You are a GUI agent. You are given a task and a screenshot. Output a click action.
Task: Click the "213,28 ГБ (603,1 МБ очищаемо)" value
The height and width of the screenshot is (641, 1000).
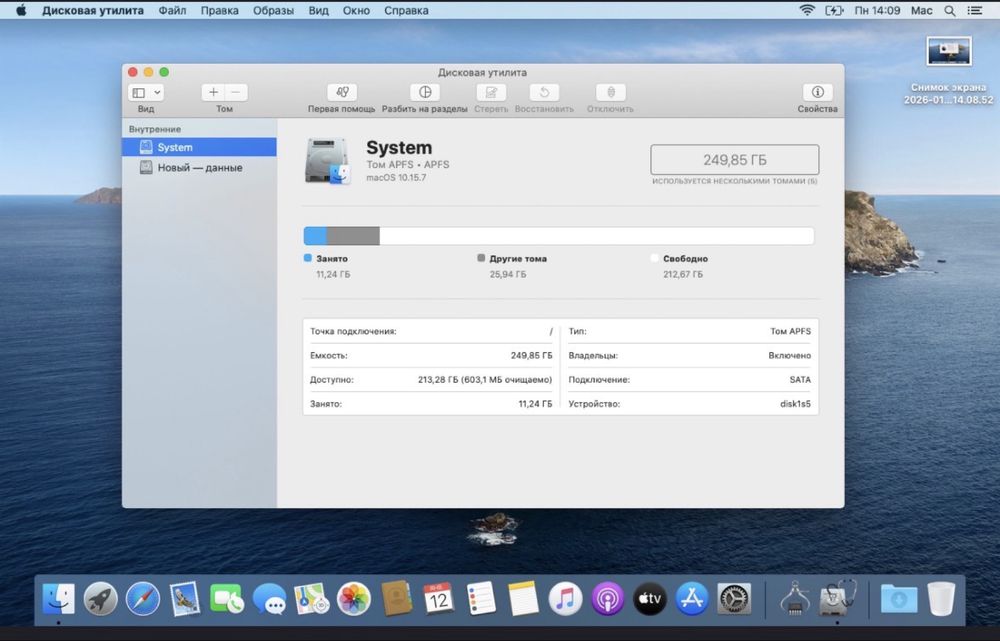tap(485, 379)
